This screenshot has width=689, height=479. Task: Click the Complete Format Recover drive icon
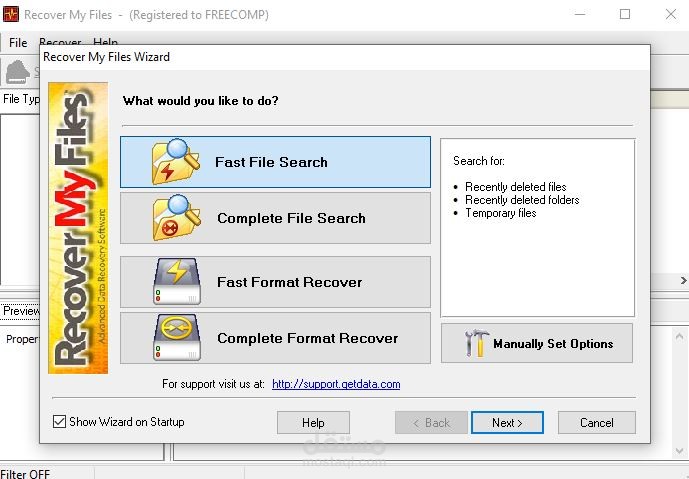(177, 337)
